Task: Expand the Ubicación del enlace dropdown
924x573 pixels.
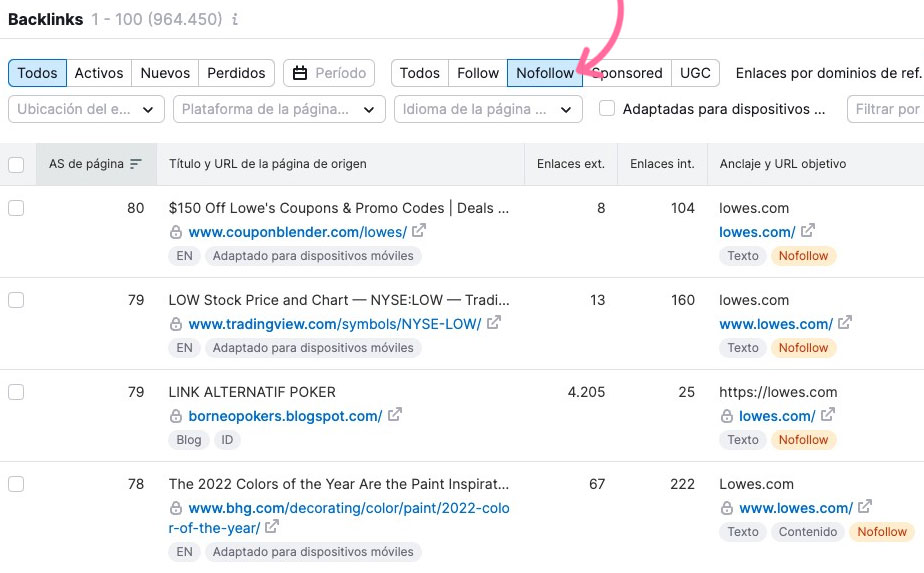Action: (86, 109)
